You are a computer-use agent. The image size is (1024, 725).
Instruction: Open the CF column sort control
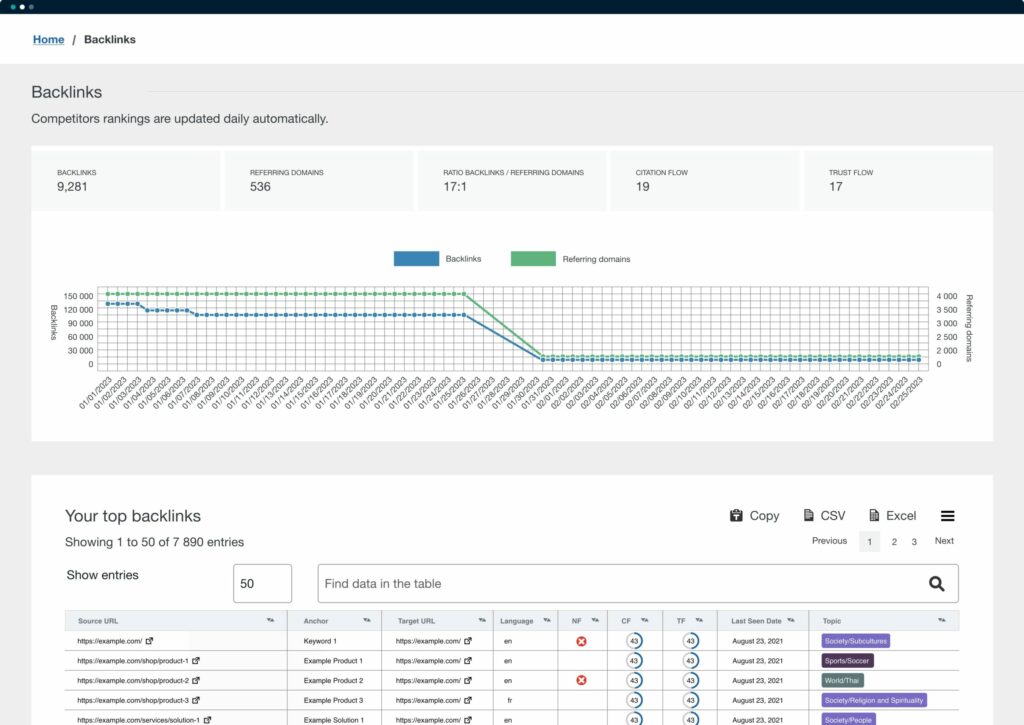(644, 619)
